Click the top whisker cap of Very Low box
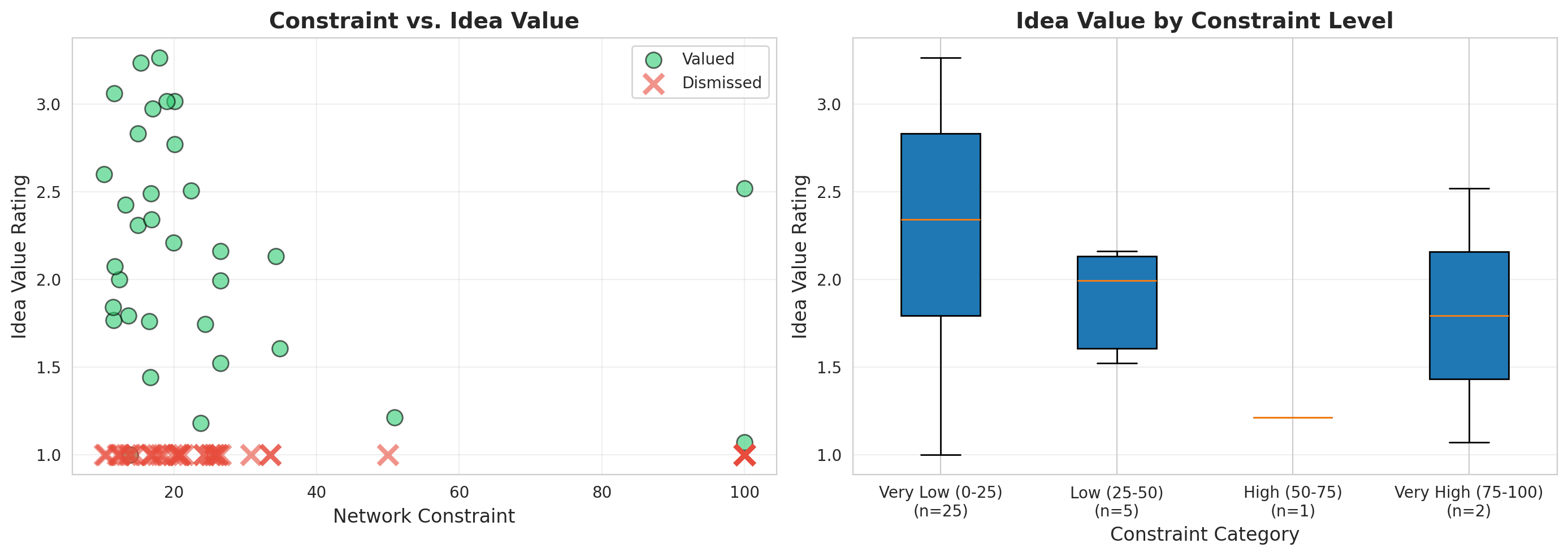1568x556 pixels. tap(941, 58)
